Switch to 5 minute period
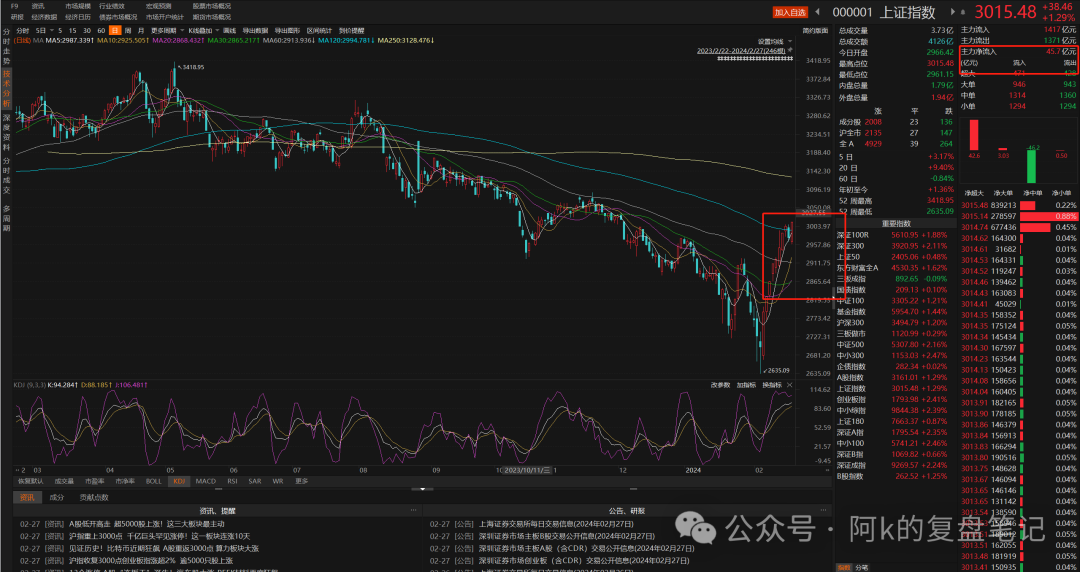The image size is (1080, 572). pyautogui.click(x=61, y=30)
